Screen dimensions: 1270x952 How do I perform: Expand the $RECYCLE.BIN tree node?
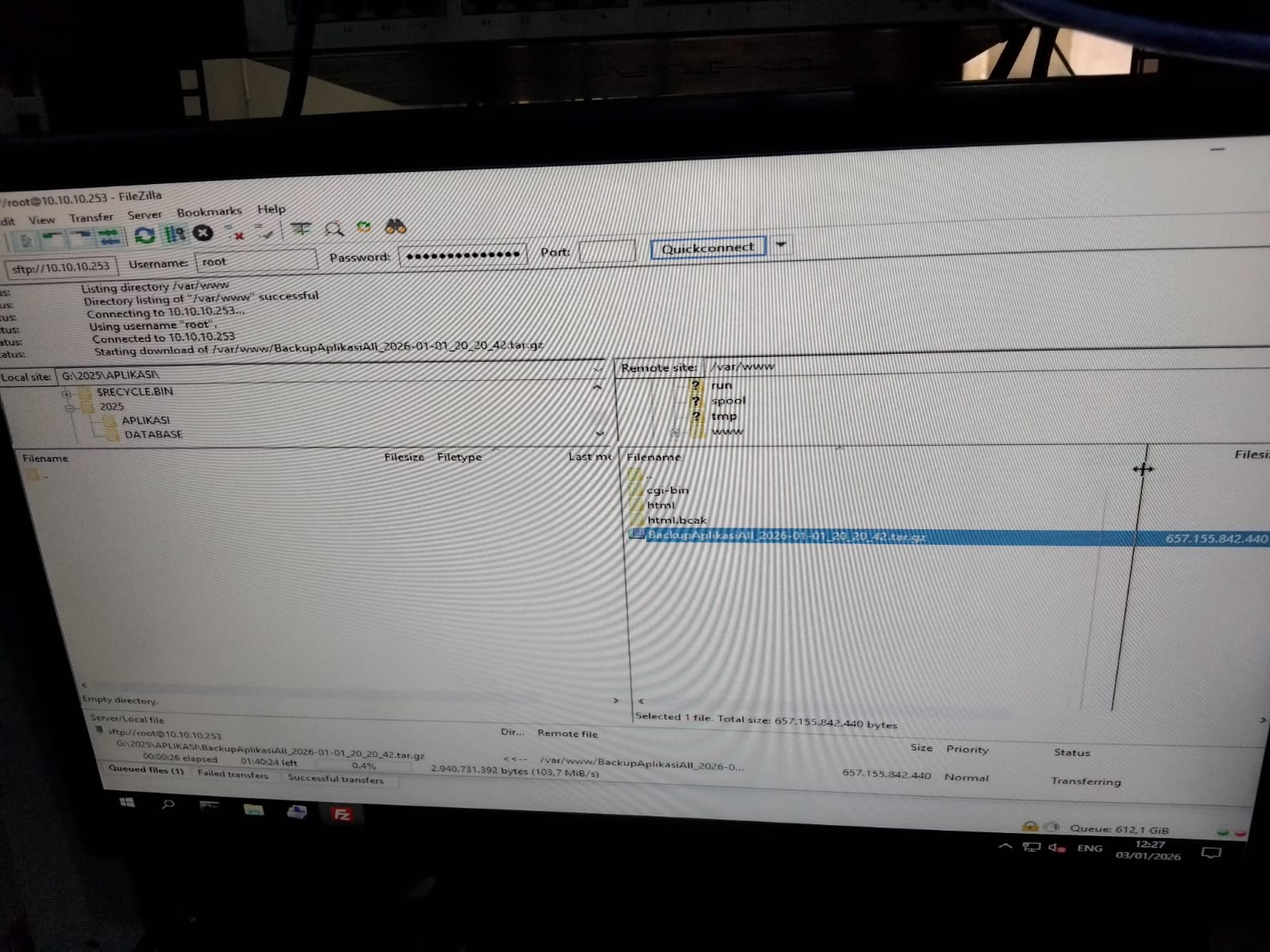pyautogui.click(x=67, y=393)
